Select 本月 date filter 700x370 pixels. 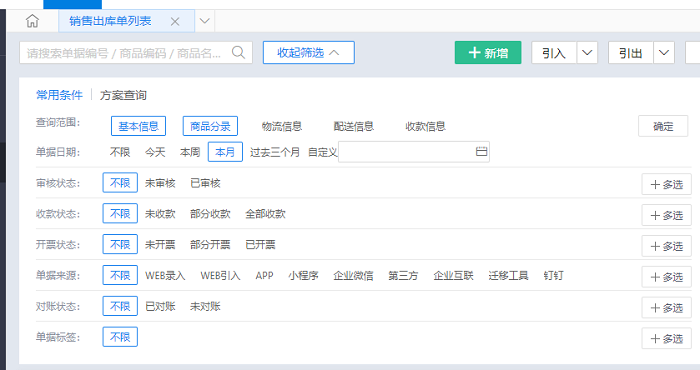pos(225,152)
